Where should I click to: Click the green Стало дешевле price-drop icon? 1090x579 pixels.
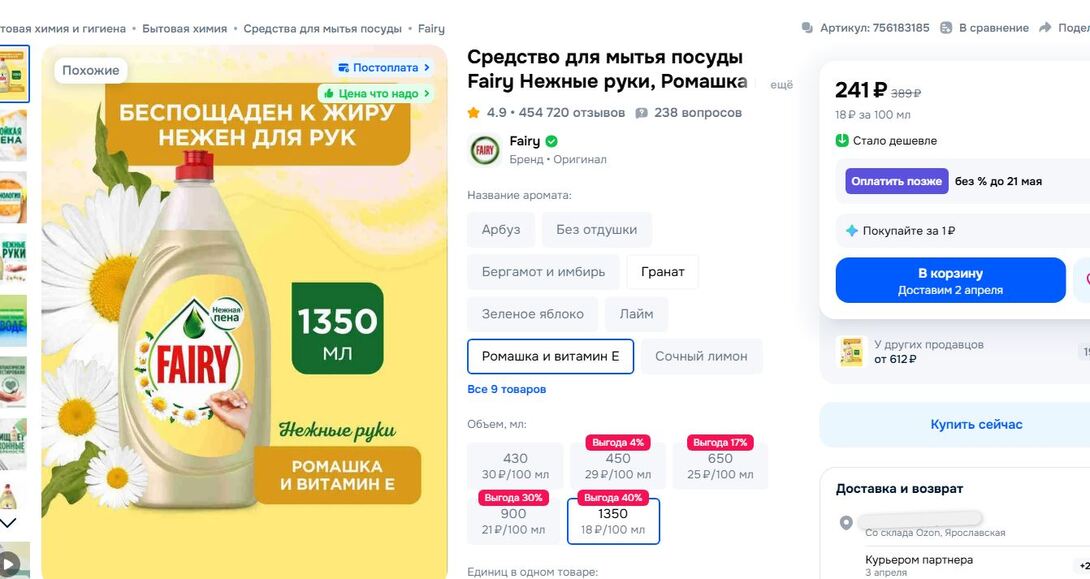tap(842, 141)
